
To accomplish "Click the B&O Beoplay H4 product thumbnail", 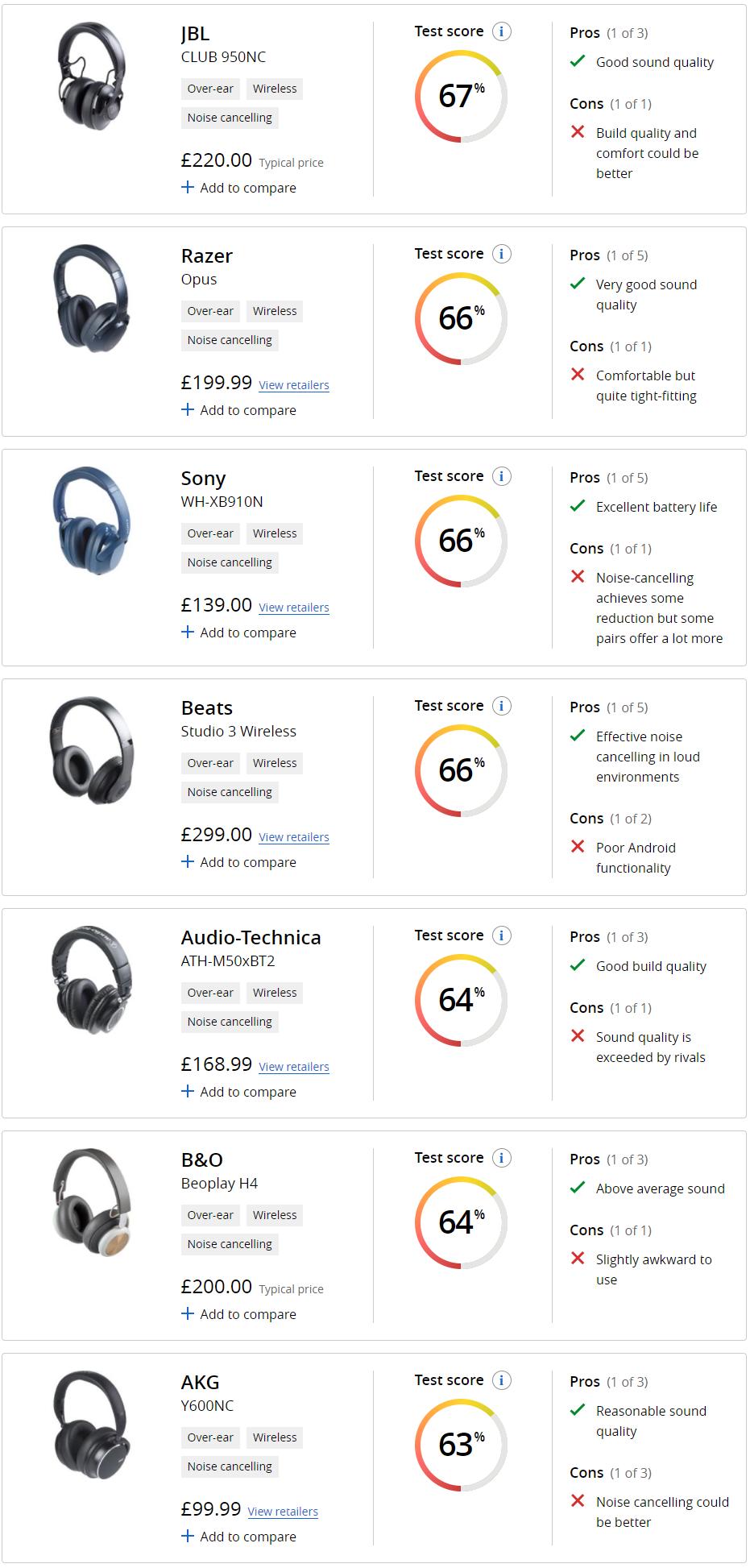I will [92, 1201].
